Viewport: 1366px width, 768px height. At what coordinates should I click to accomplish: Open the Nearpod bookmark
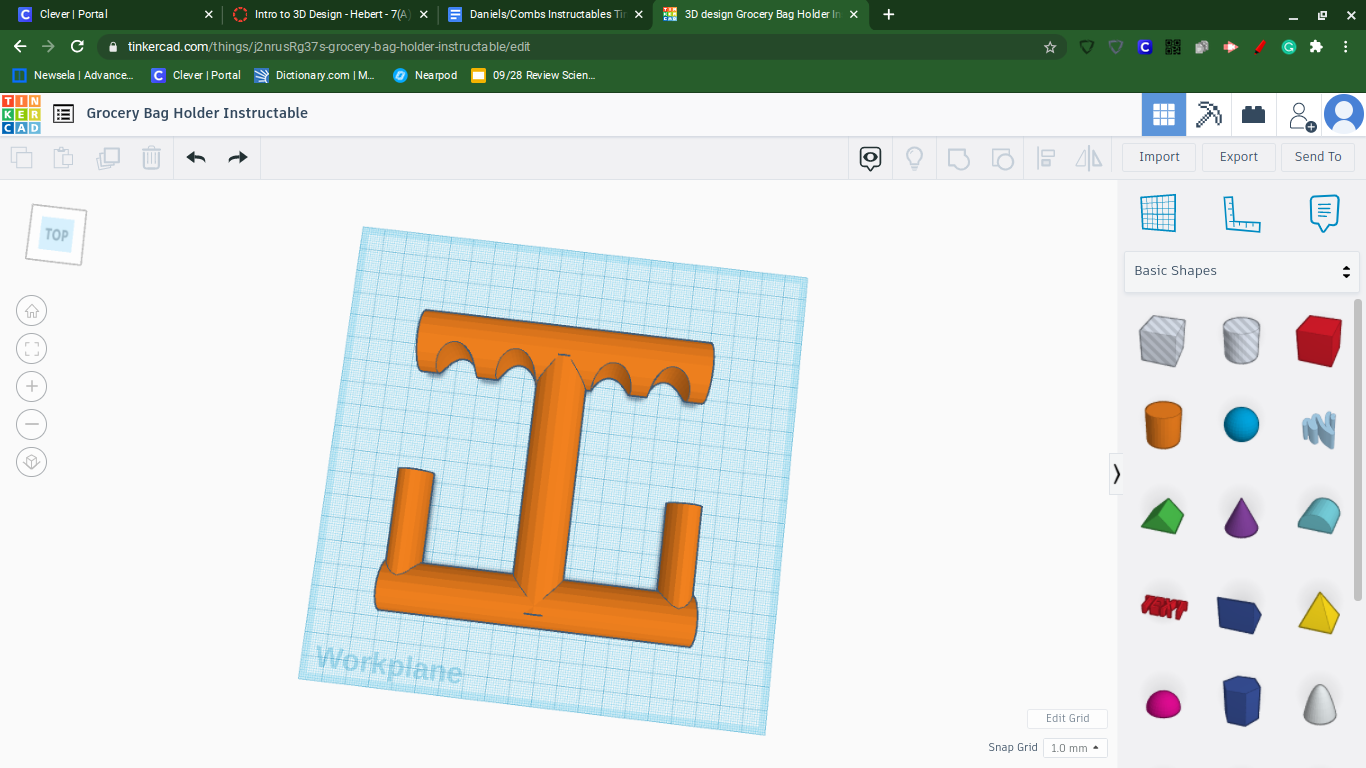click(425, 76)
